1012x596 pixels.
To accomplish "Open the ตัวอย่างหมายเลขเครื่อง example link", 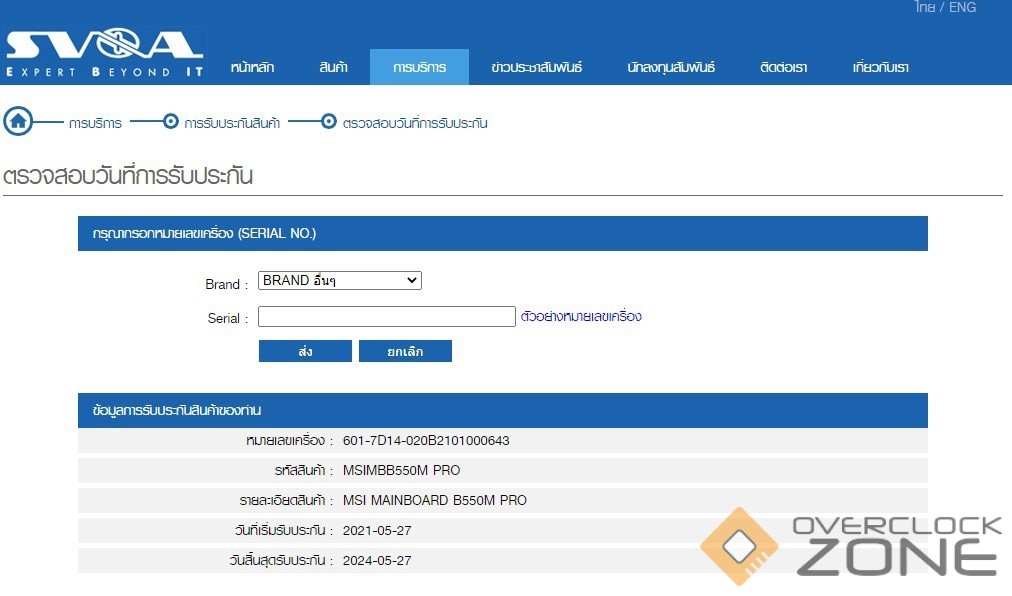I will click(x=581, y=317).
